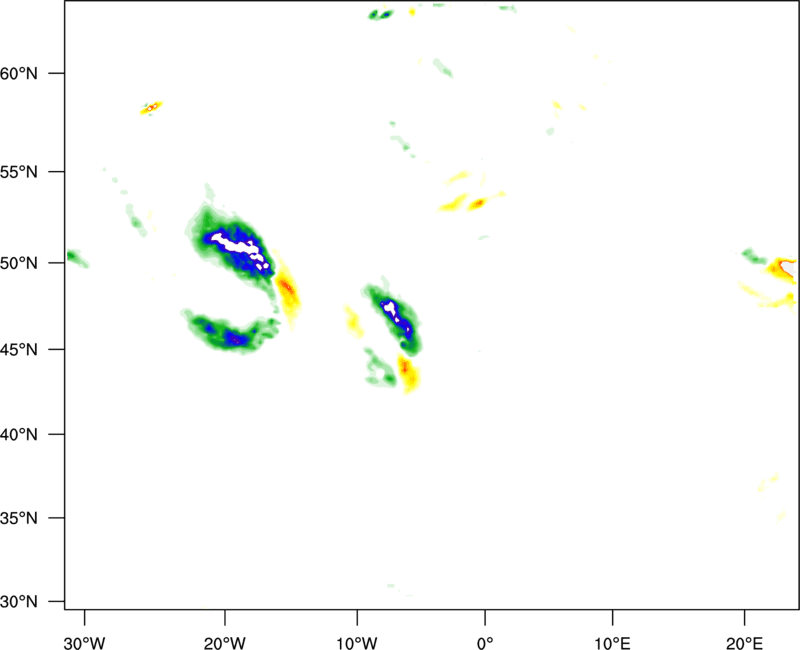Click the 20°E longitude axis label
Screen dimensions: 800x650
pos(744,643)
